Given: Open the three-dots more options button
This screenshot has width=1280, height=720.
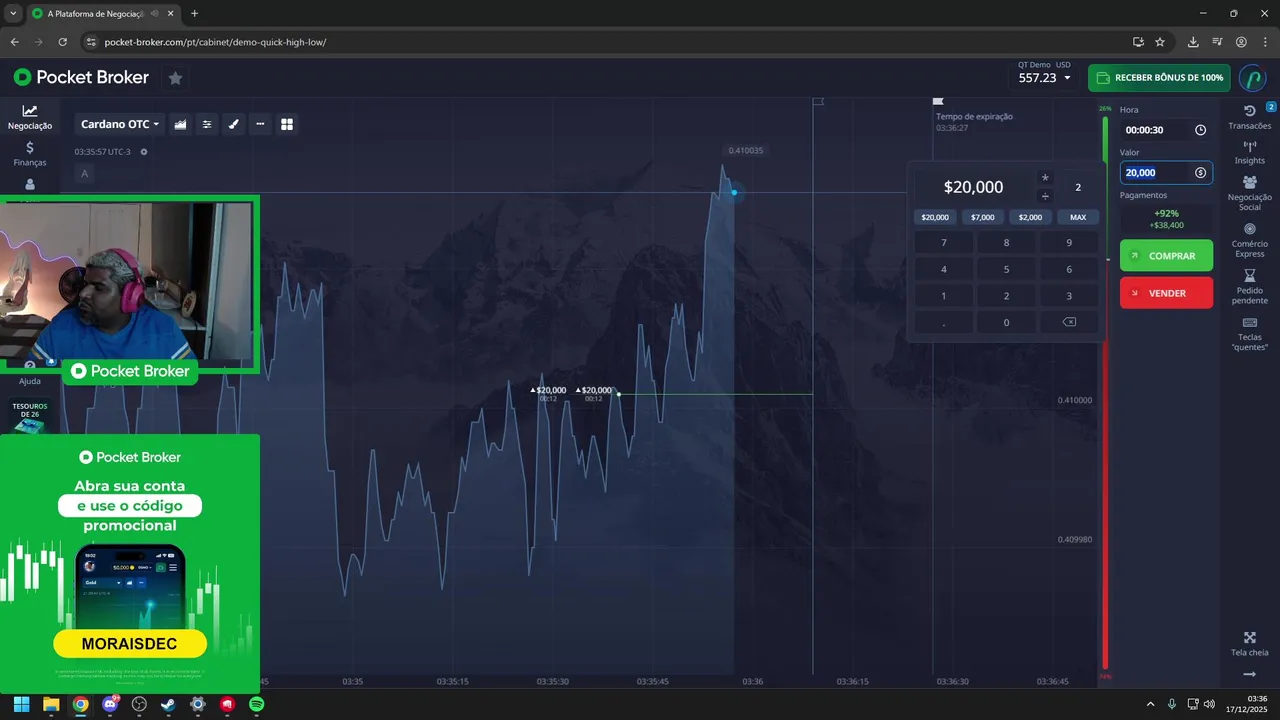Looking at the screenshot, I should [260, 124].
